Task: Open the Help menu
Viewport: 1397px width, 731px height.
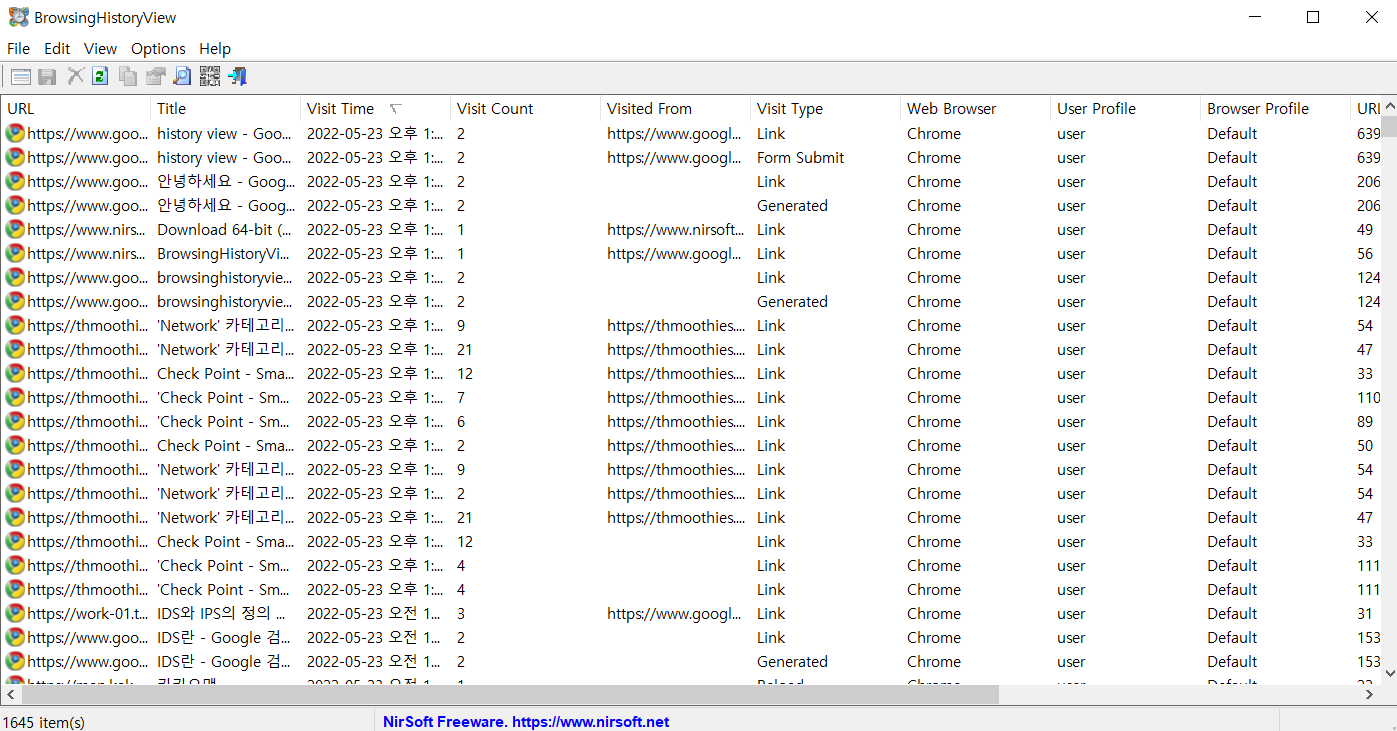Action: [215, 48]
